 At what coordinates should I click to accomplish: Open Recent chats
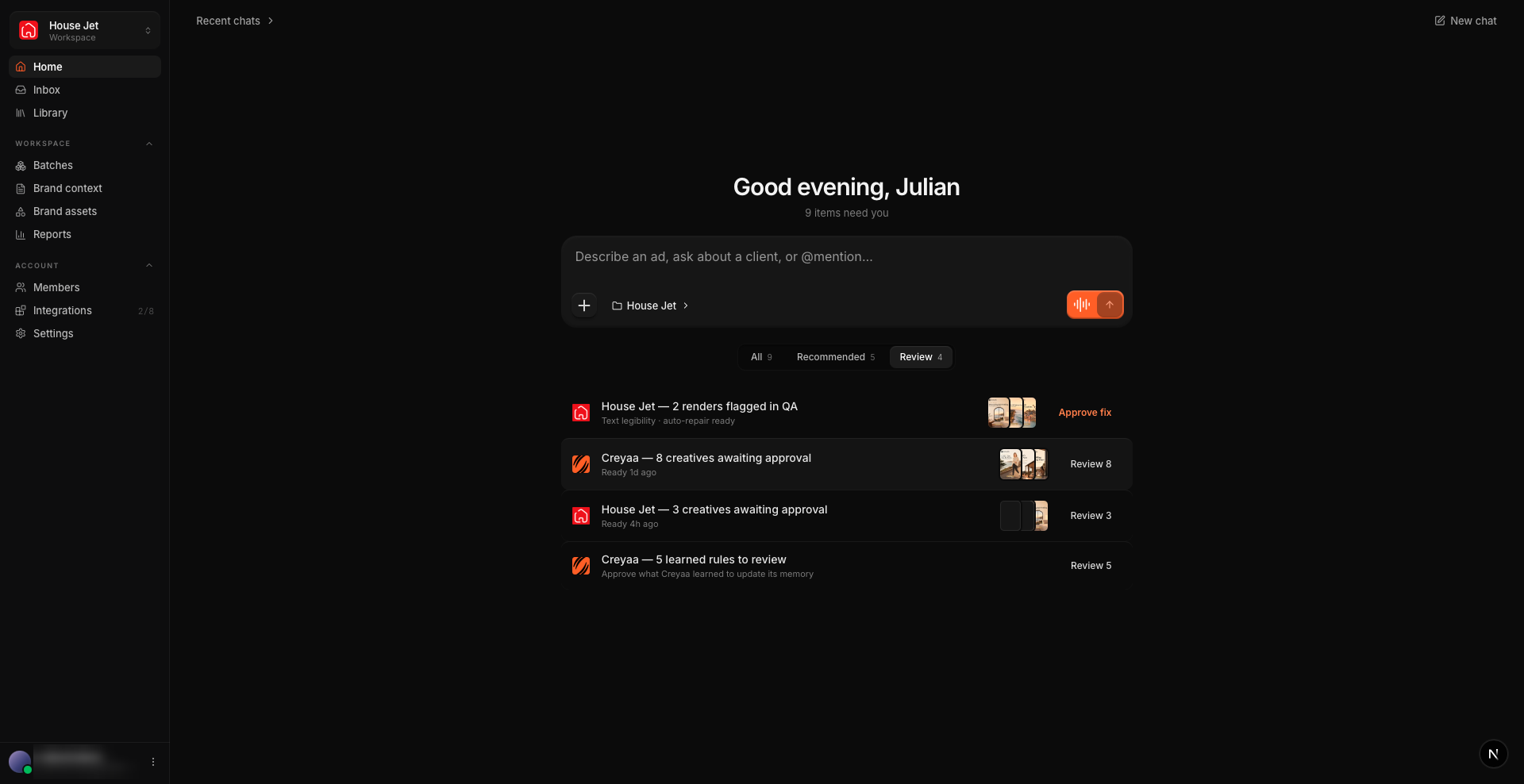(x=235, y=21)
